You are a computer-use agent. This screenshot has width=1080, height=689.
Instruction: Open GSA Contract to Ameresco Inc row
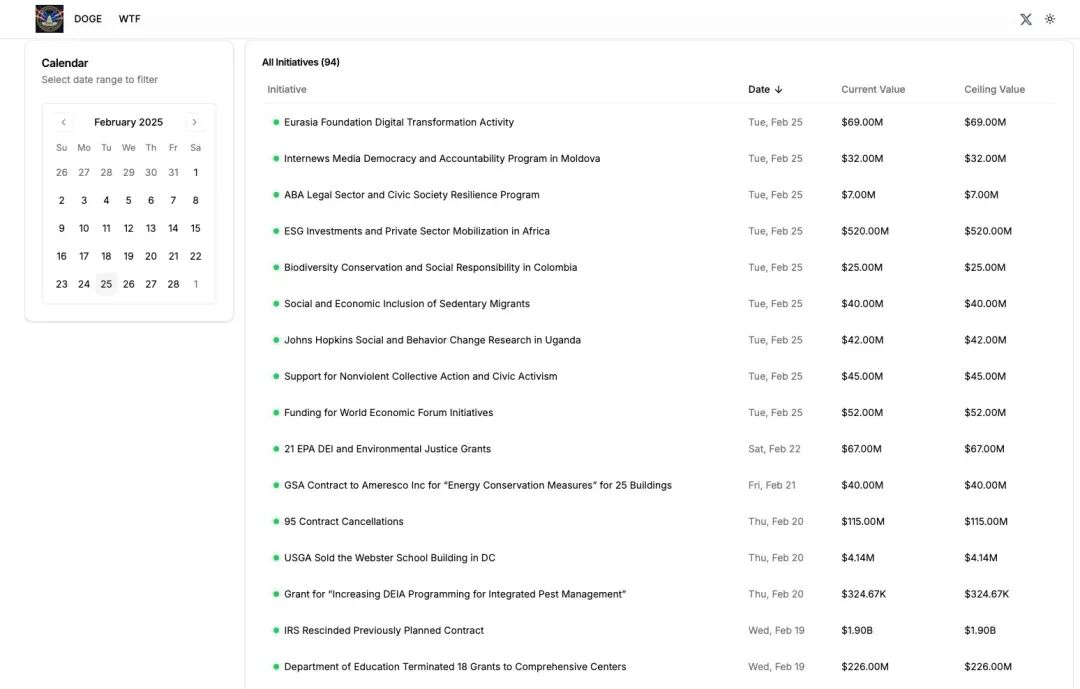(x=478, y=485)
